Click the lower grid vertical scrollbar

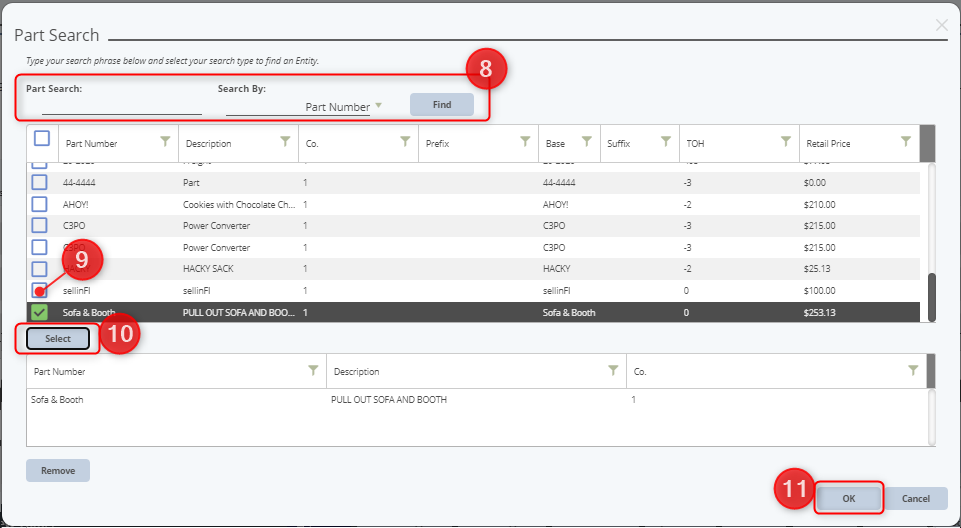click(x=932, y=417)
